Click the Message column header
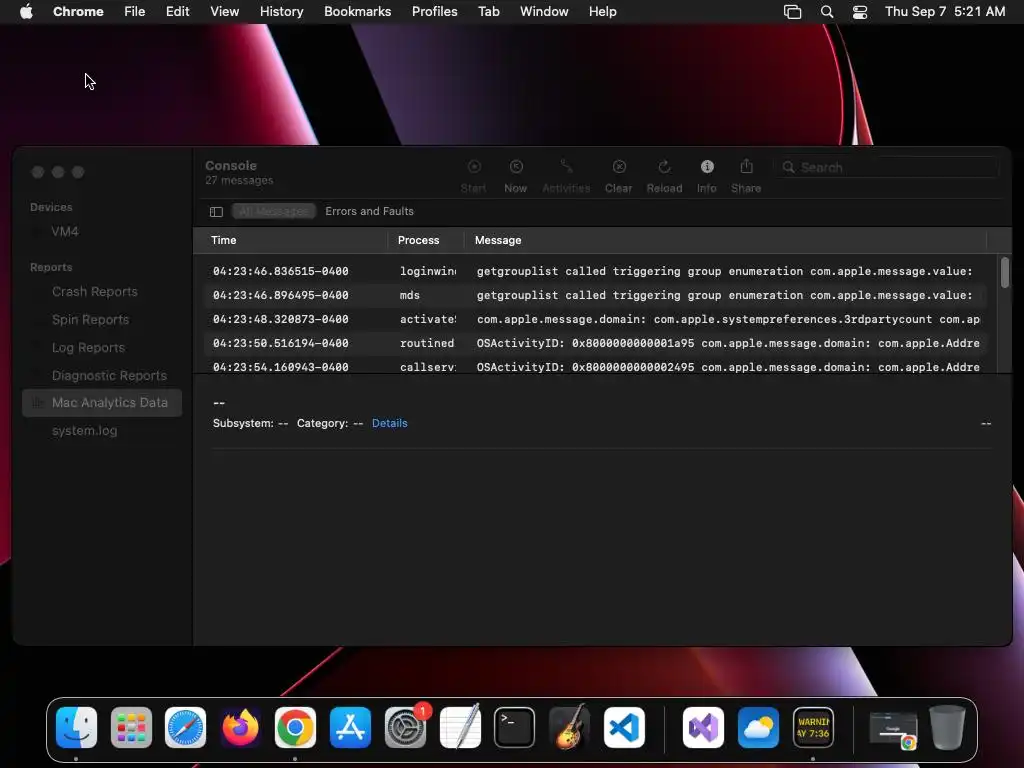The width and height of the screenshot is (1024, 768). click(725, 240)
